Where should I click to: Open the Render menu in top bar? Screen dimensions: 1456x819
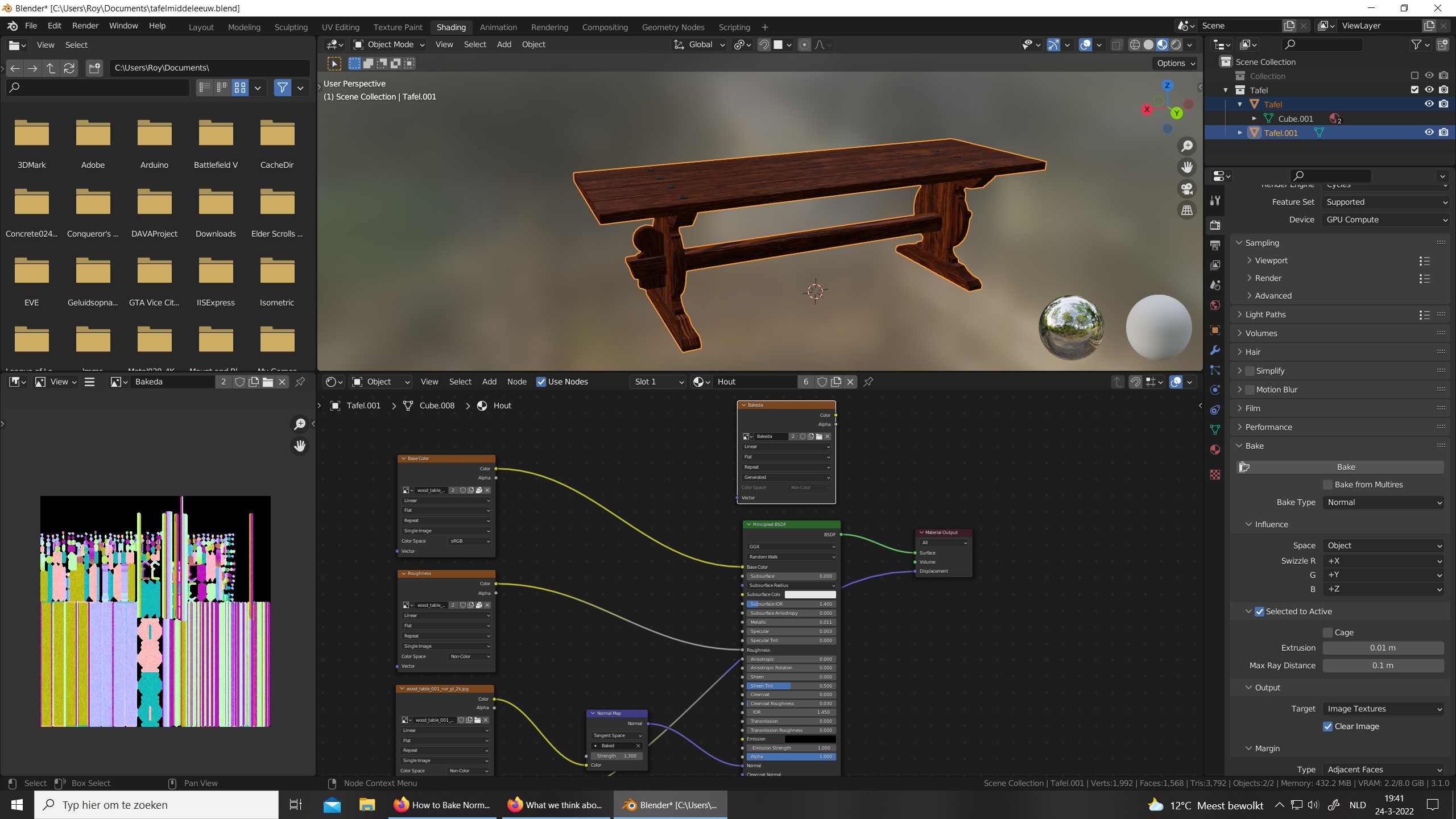click(x=85, y=26)
